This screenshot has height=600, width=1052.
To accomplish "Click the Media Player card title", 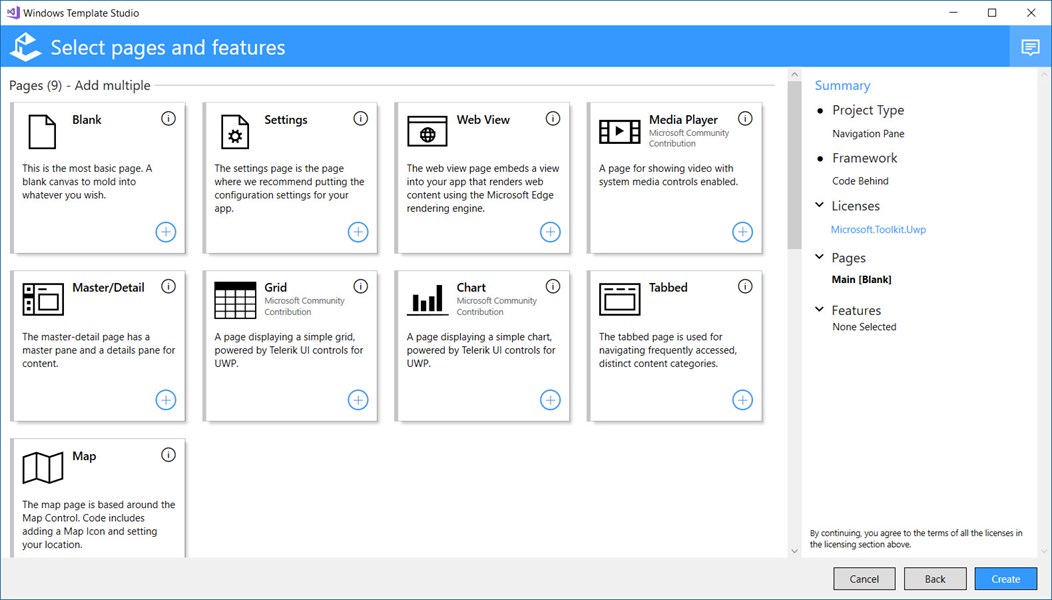I will pos(683,119).
